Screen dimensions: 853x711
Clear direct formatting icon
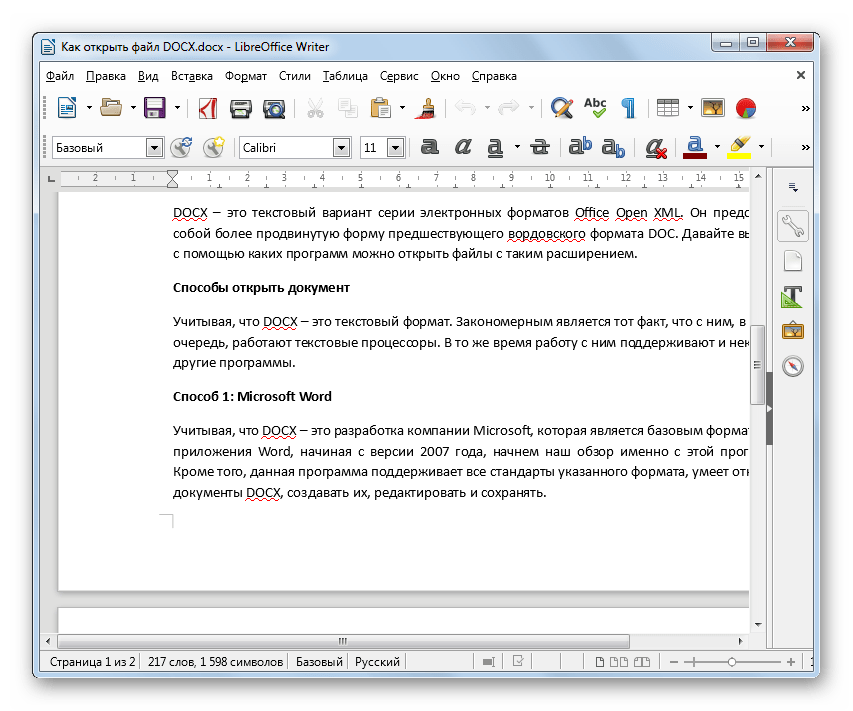click(656, 148)
